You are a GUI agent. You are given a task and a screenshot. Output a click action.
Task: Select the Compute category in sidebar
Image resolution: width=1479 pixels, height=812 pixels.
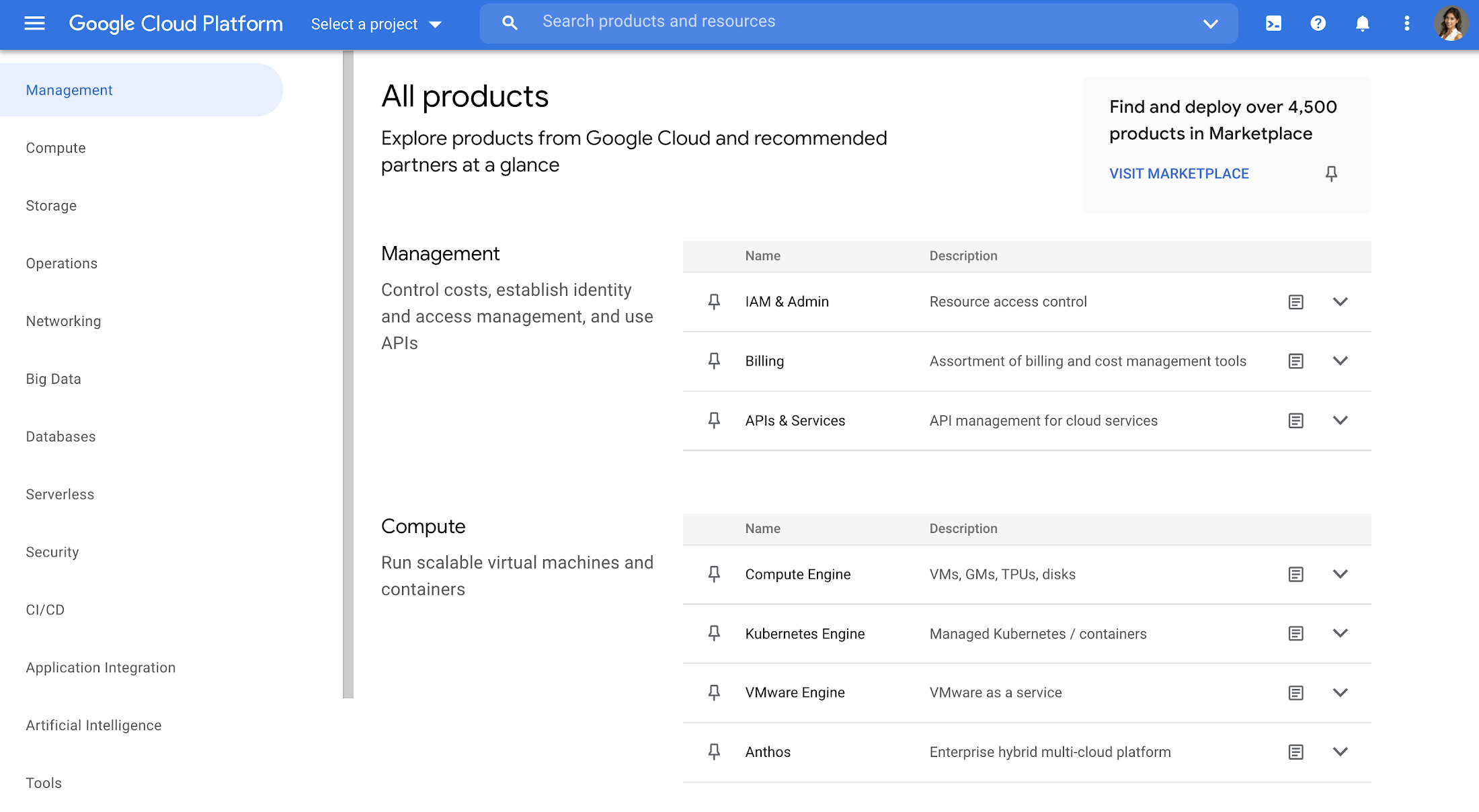(56, 147)
